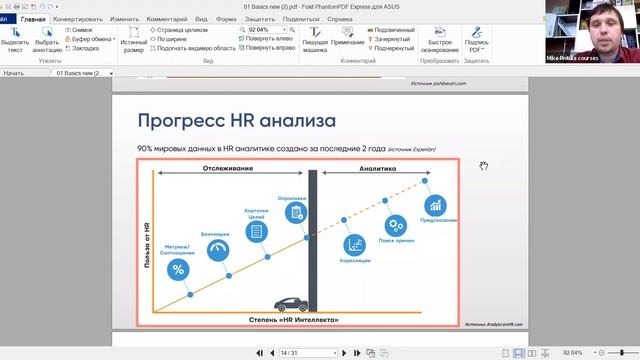Switch to the Конвертировать ribbon tab
This screenshot has height=360, width=640.
coord(78,19)
